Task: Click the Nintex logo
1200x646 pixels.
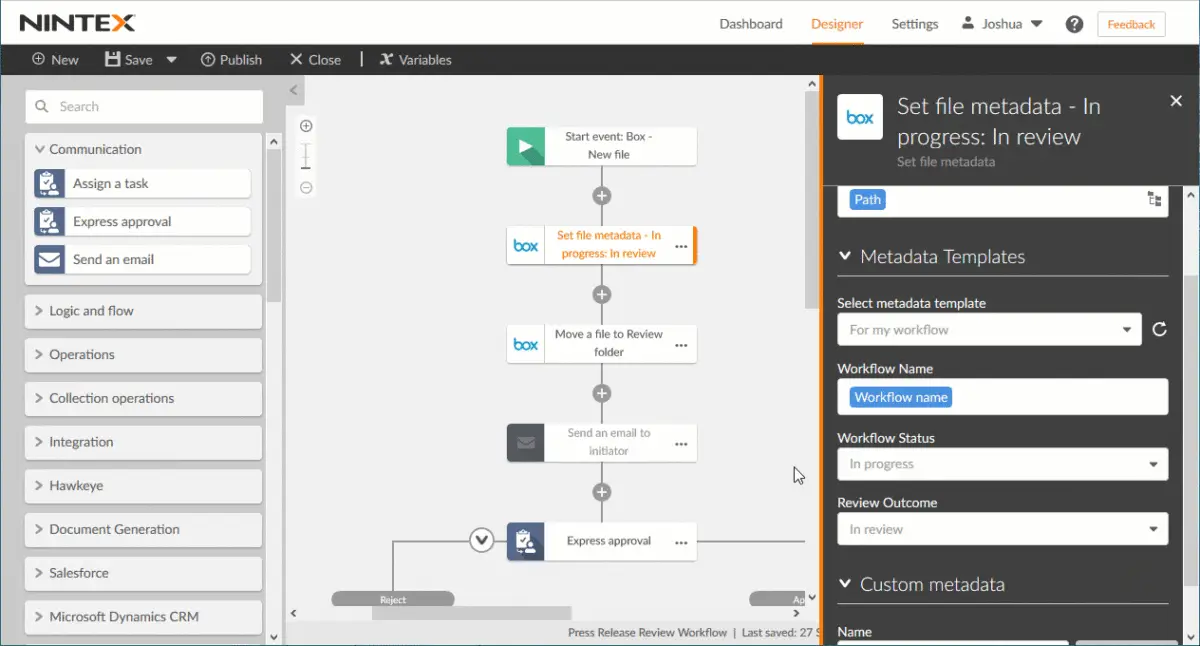Action: (x=77, y=23)
